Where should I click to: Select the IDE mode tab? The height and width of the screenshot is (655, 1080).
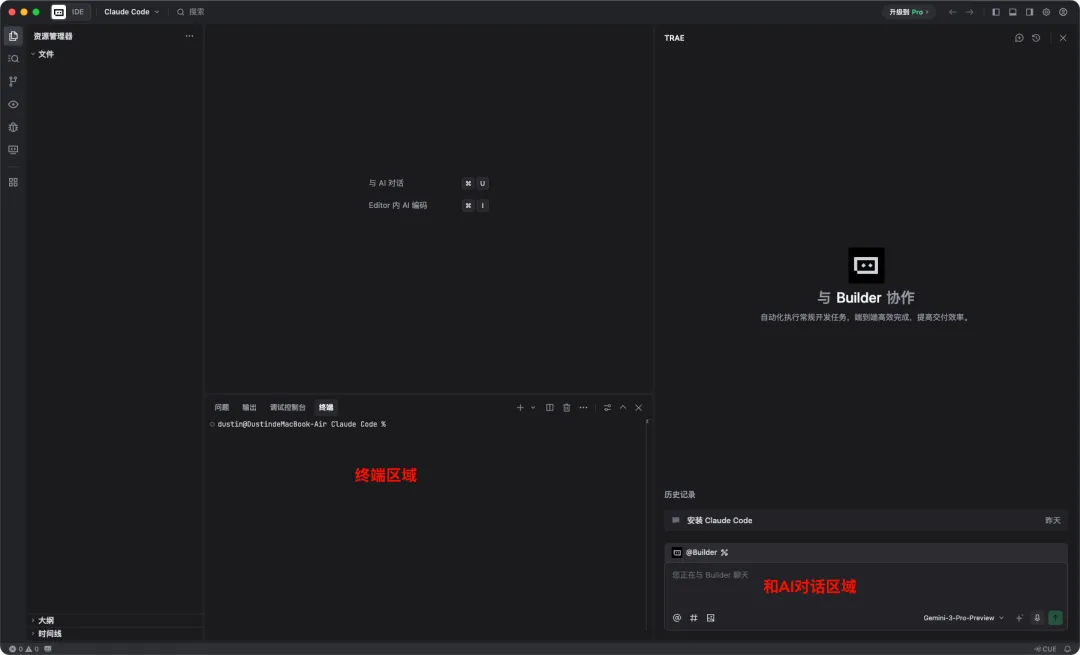pyautogui.click(x=78, y=12)
